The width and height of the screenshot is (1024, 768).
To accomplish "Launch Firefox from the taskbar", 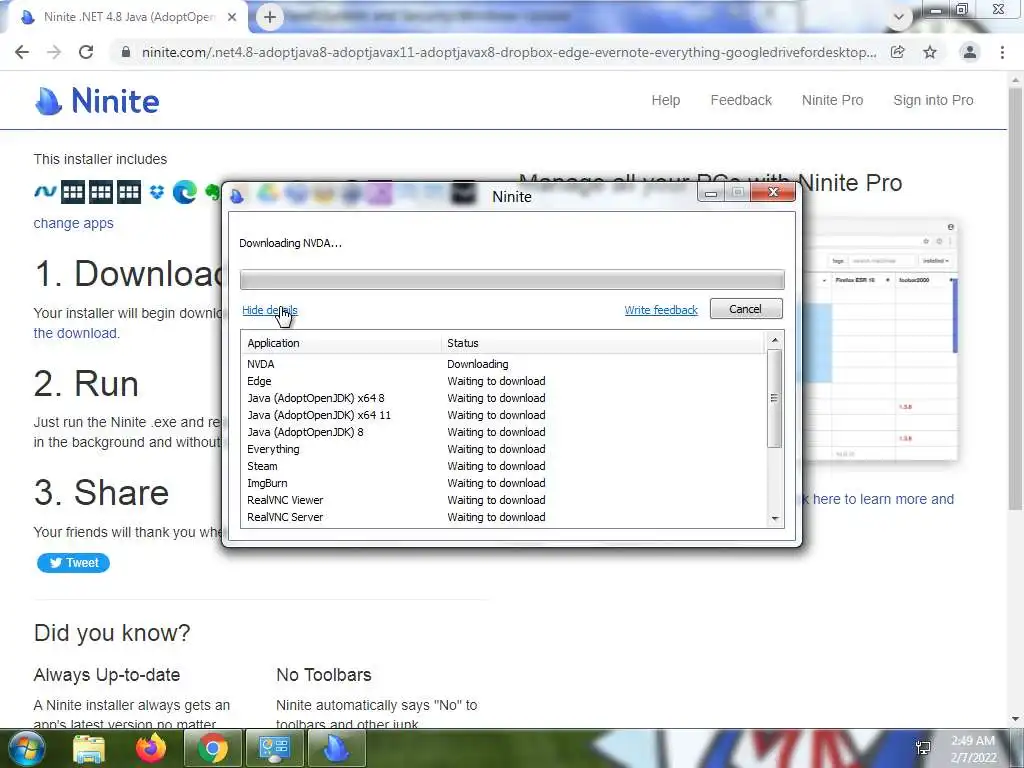I will click(x=151, y=748).
